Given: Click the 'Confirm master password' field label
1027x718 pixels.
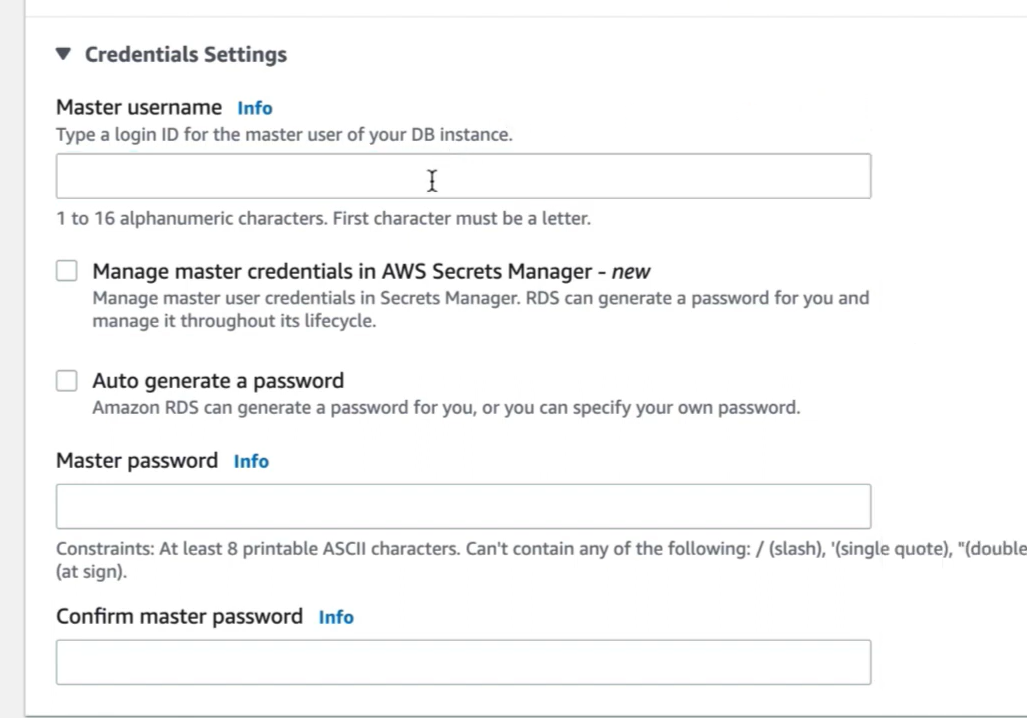Looking at the screenshot, I should pyautogui.click(x=179, y=616).
